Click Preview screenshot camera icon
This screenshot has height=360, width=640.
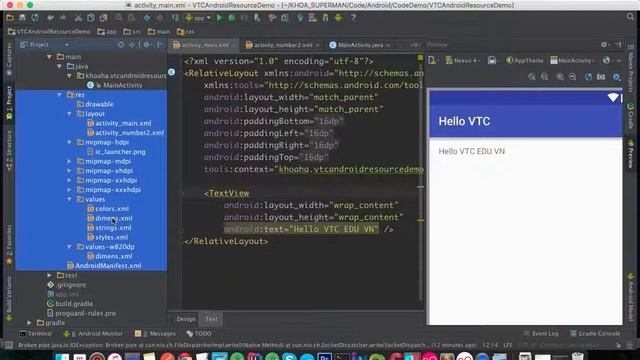tap(601, 77)
